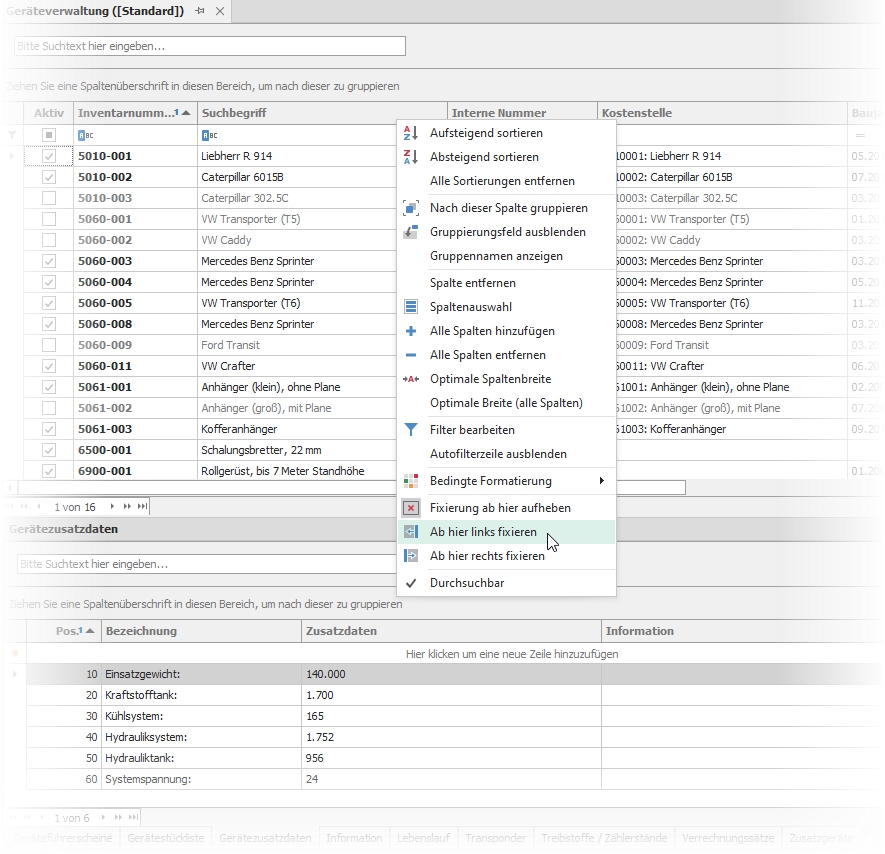Choose Ab hier links fixieren
The width and height of the screenshot is (885, 854).
coord(483,532)
